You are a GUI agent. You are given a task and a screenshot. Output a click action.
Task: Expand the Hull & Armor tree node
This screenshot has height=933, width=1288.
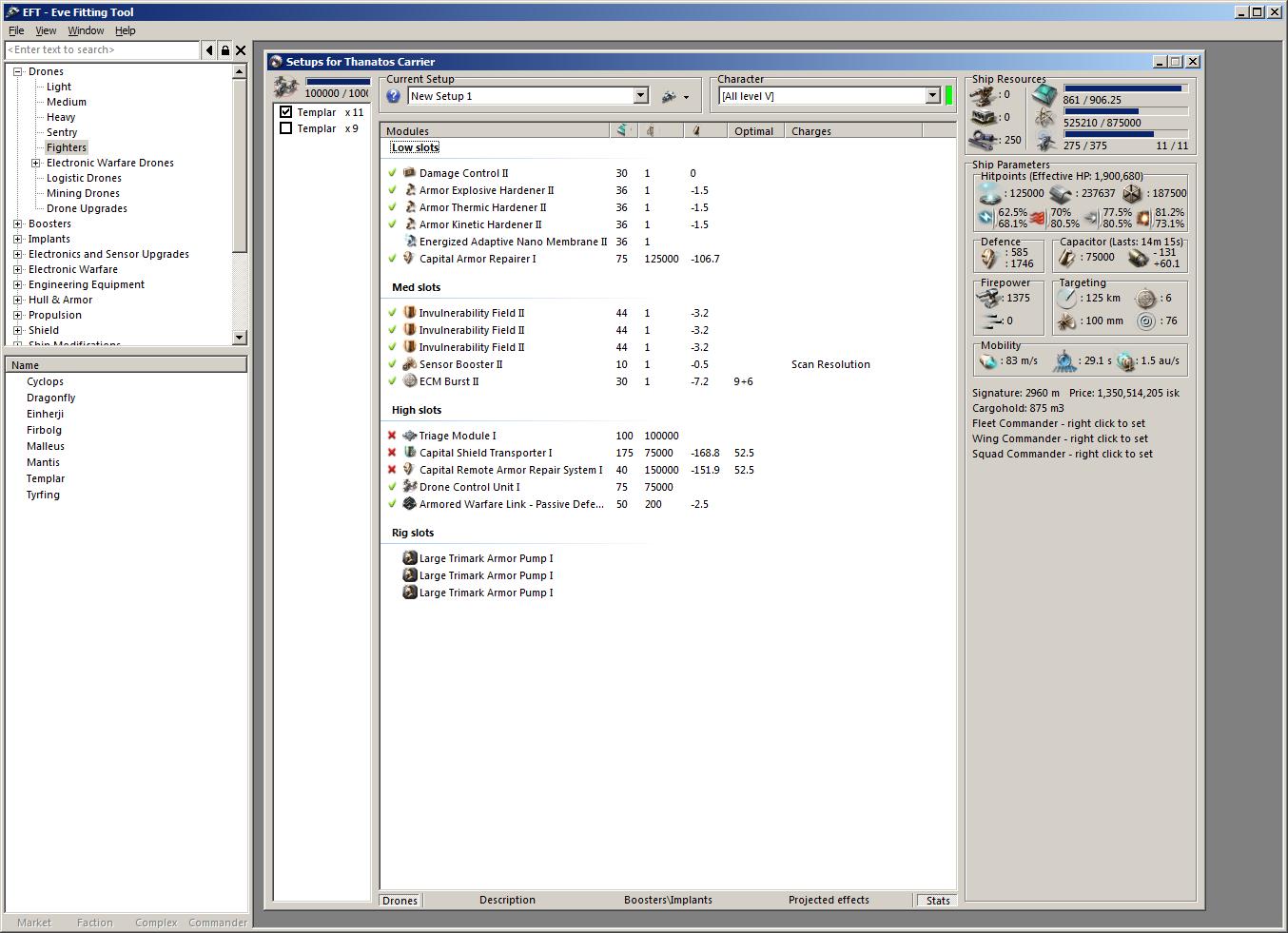[18, 300]
